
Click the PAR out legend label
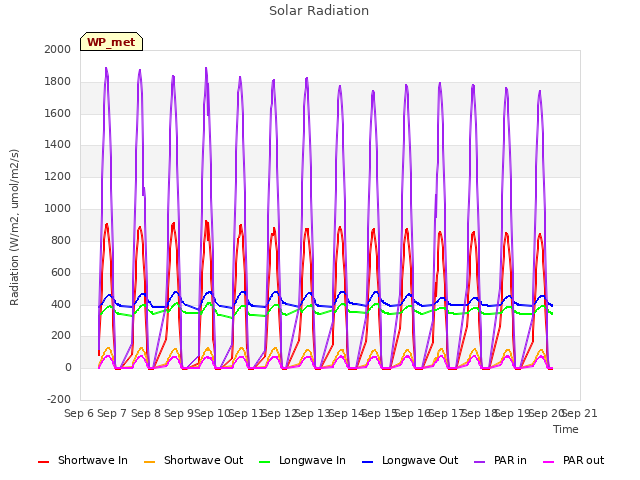583,460
